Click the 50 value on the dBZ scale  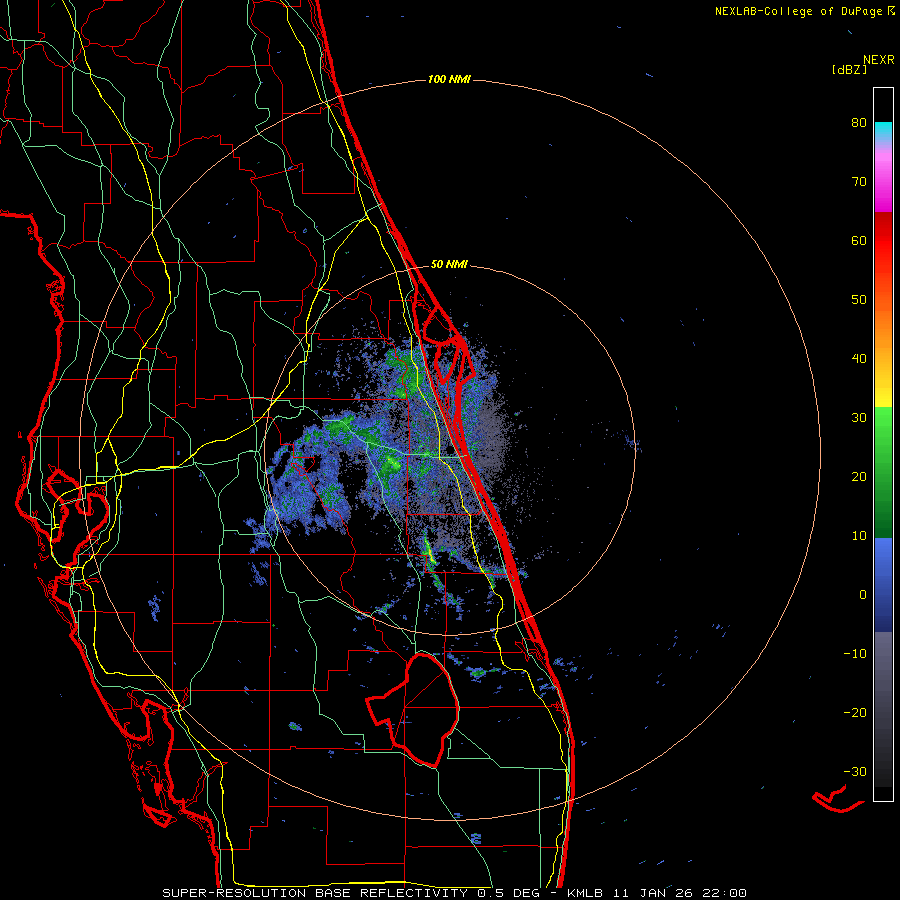click(859, 300)
